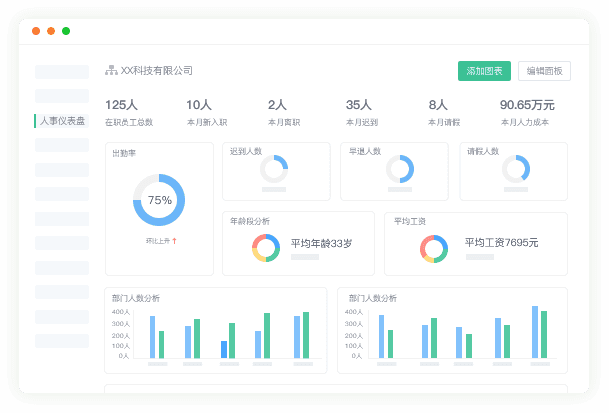Click the 平均年龄33岁 text
The image size is (609, 413).
321,243
